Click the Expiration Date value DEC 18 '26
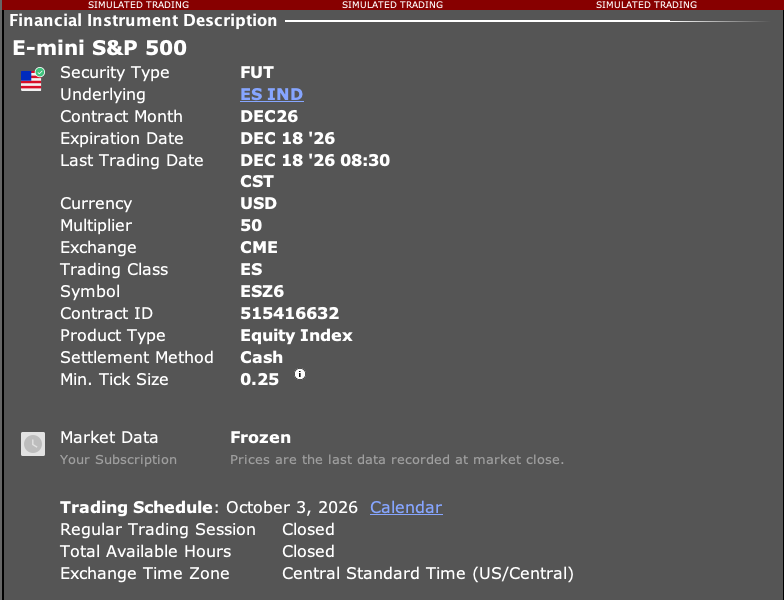The height and width of the screenshot is (600, 784). click(x=288, y=138)
